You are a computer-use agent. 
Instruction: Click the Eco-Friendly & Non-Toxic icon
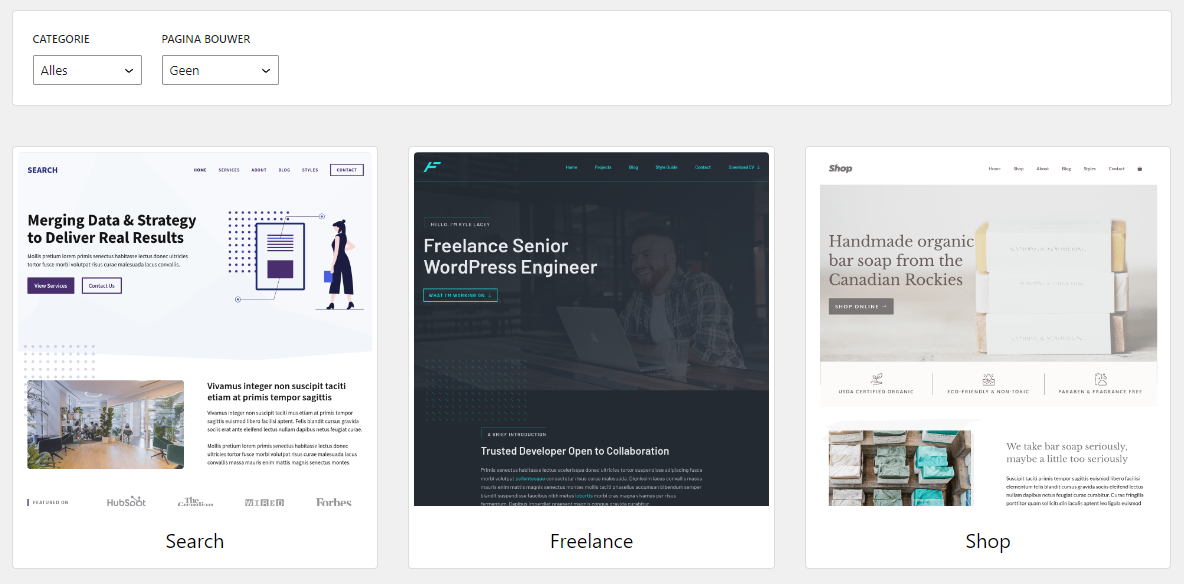point(988,380)
